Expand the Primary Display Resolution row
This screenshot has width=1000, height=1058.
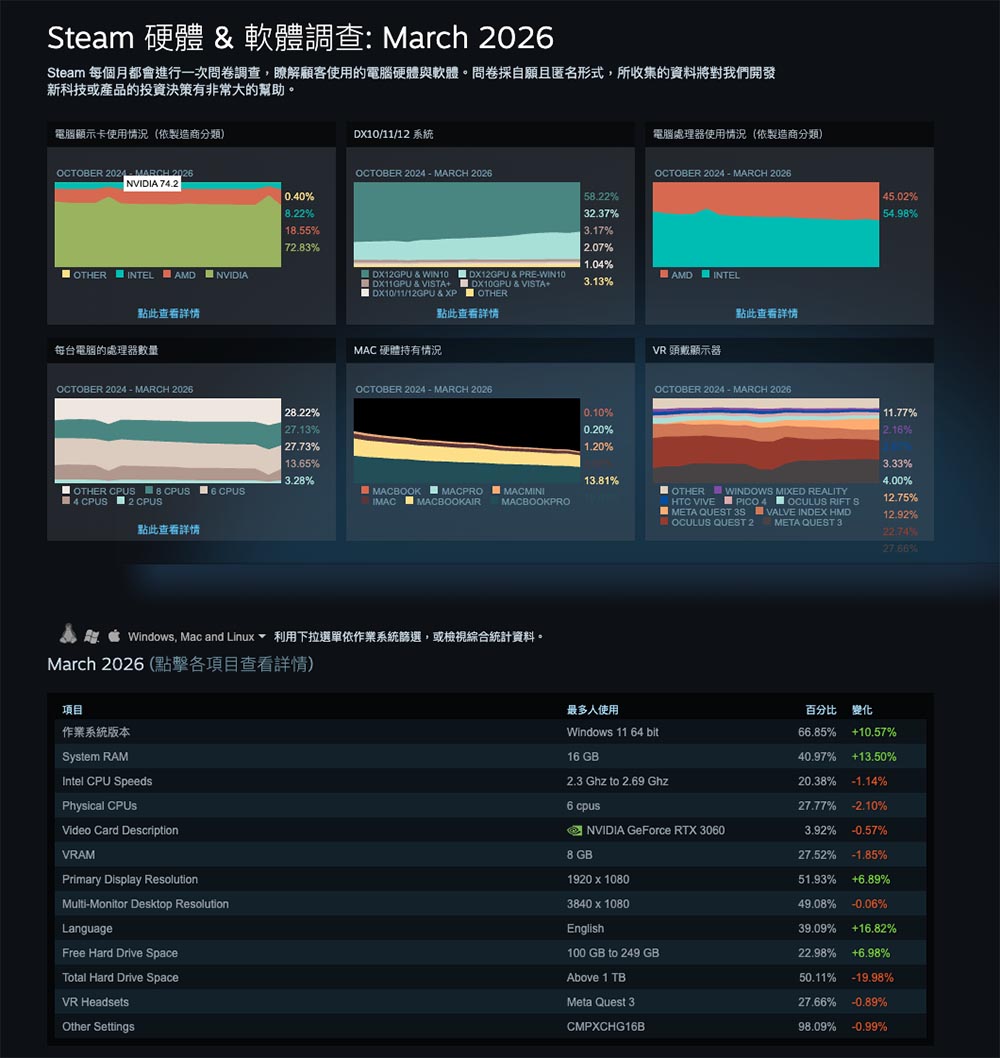click(130, 879)
